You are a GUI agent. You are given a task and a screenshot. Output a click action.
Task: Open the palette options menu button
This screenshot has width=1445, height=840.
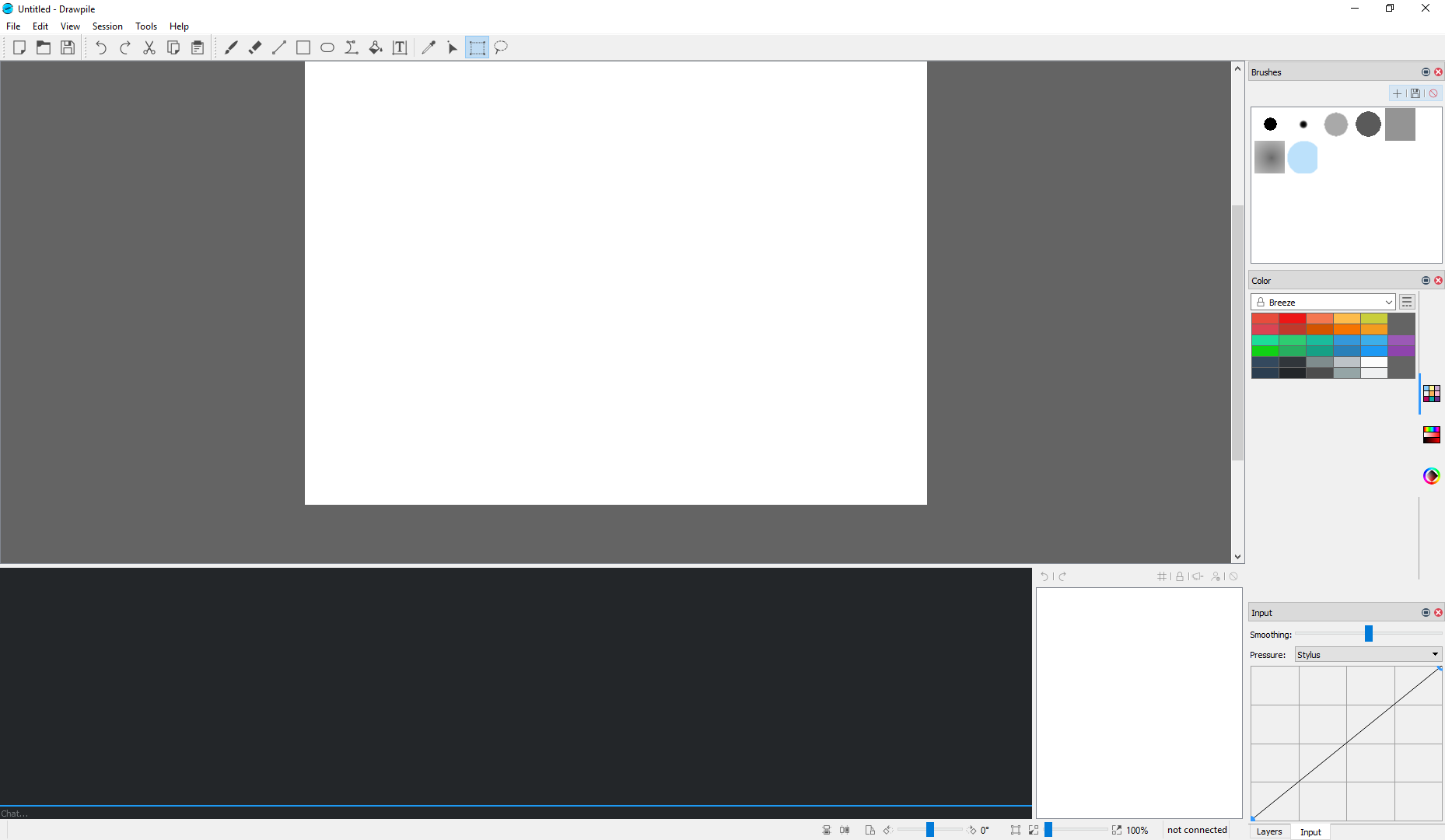click(1407, 302)
